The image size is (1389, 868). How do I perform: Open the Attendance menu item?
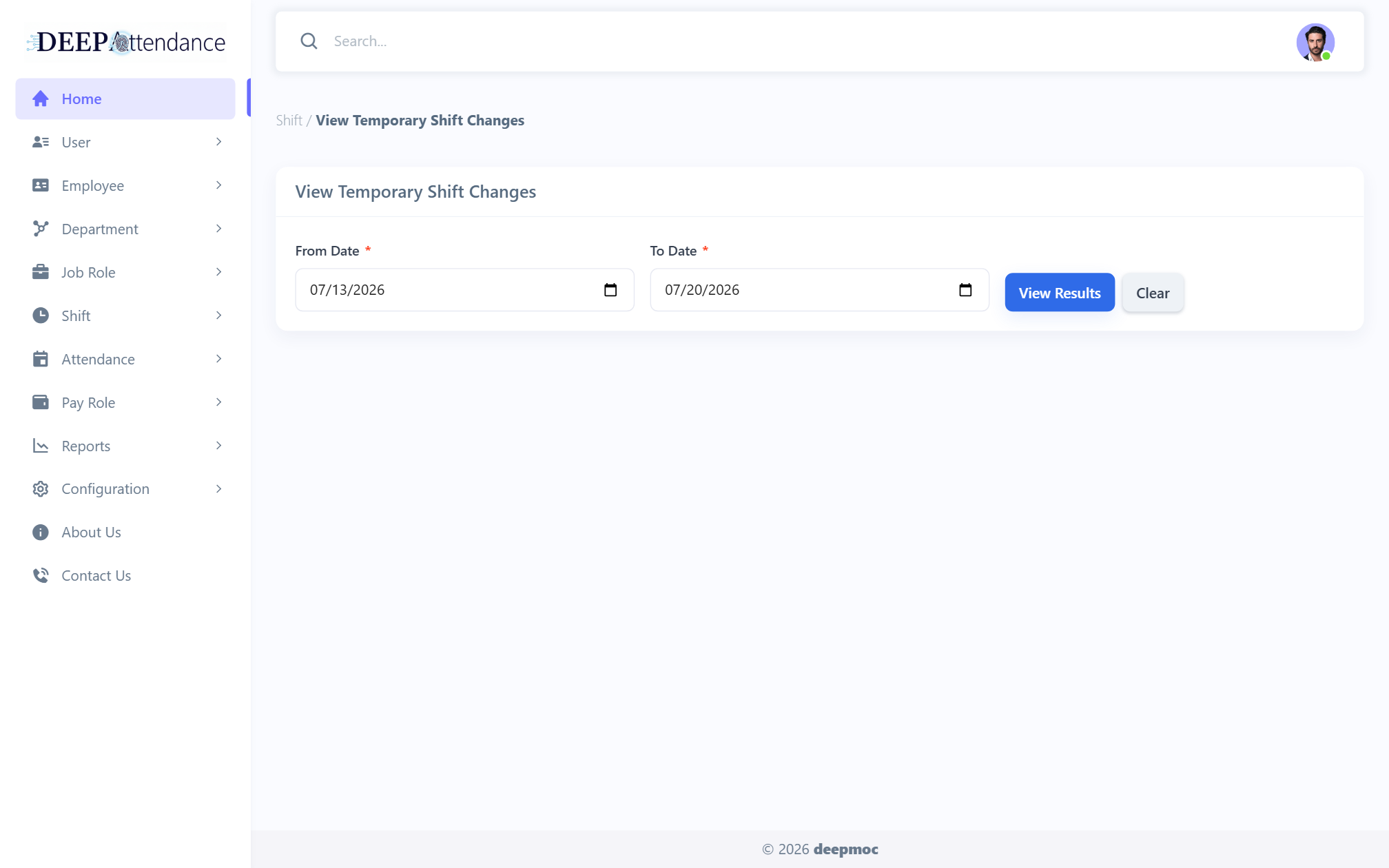coord(125,359)
